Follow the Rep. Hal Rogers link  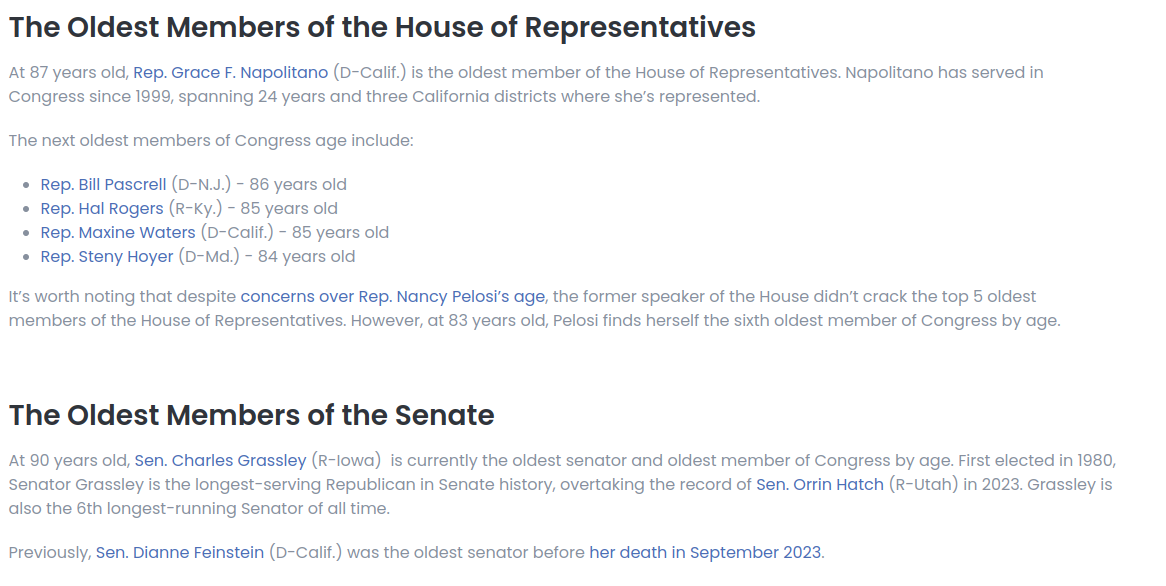click(102, 208)
